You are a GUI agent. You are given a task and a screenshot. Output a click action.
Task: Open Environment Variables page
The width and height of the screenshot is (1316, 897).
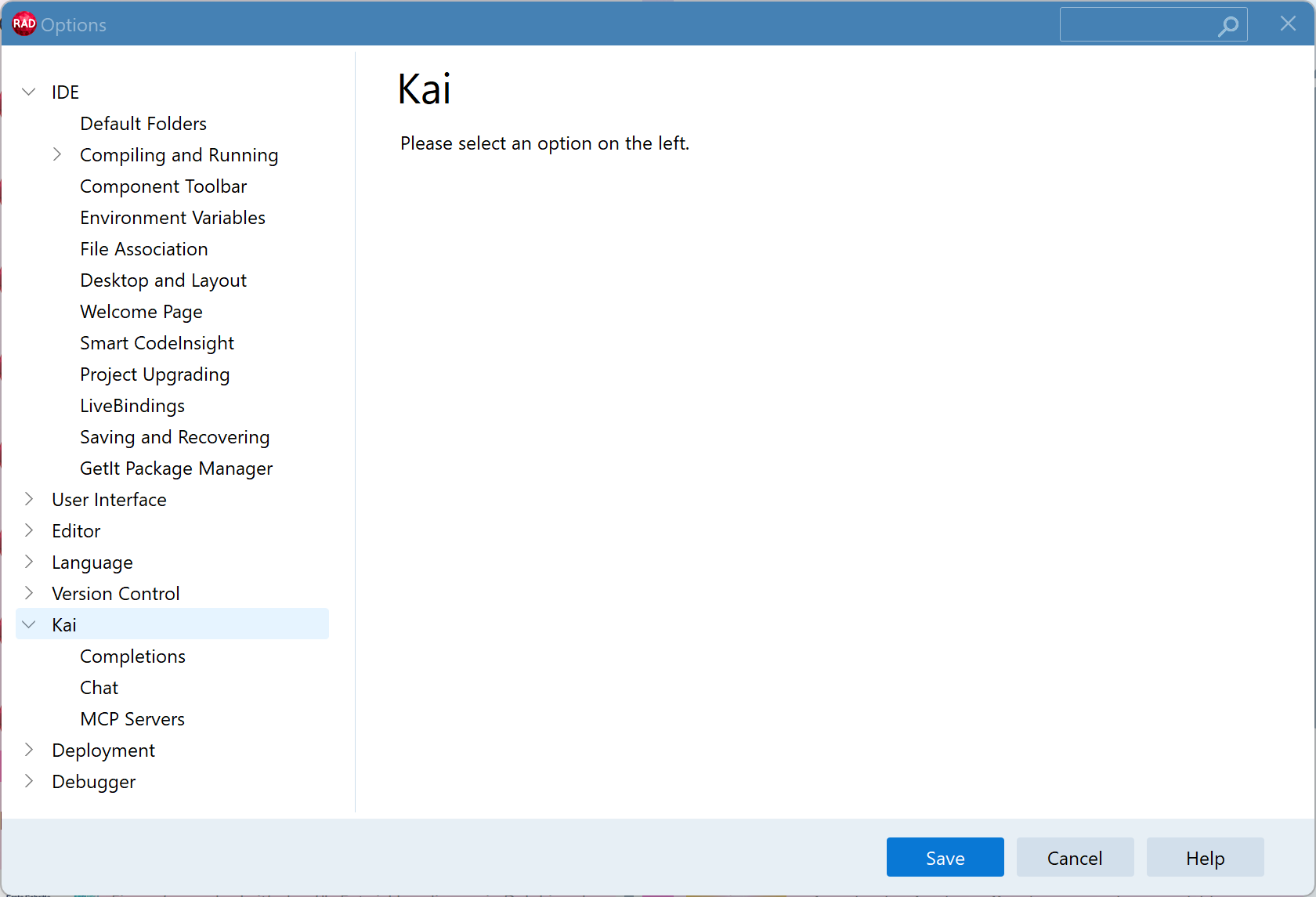tap(173, 218)
